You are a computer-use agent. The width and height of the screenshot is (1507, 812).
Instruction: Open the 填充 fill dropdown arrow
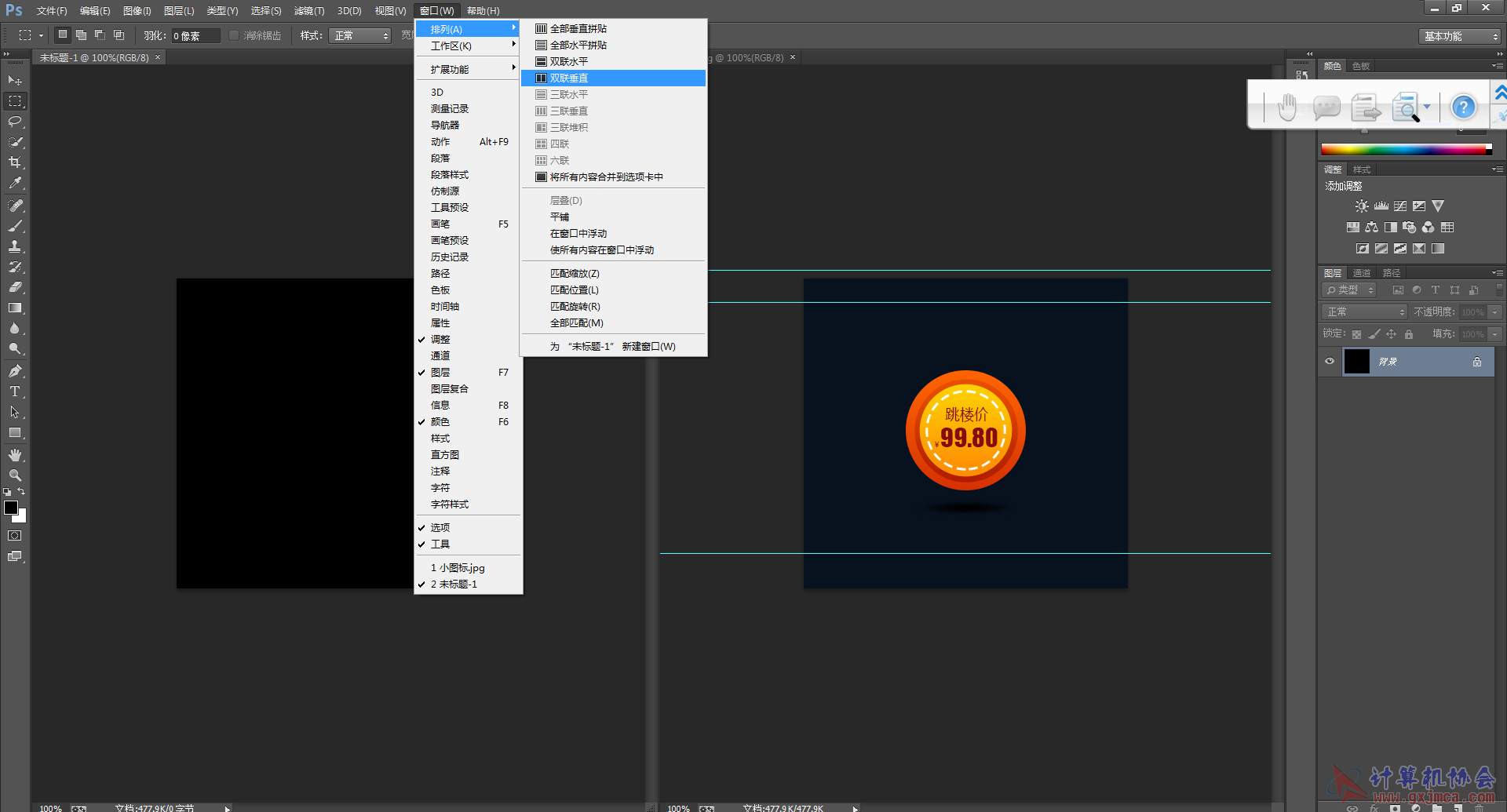coord(1495,334)
